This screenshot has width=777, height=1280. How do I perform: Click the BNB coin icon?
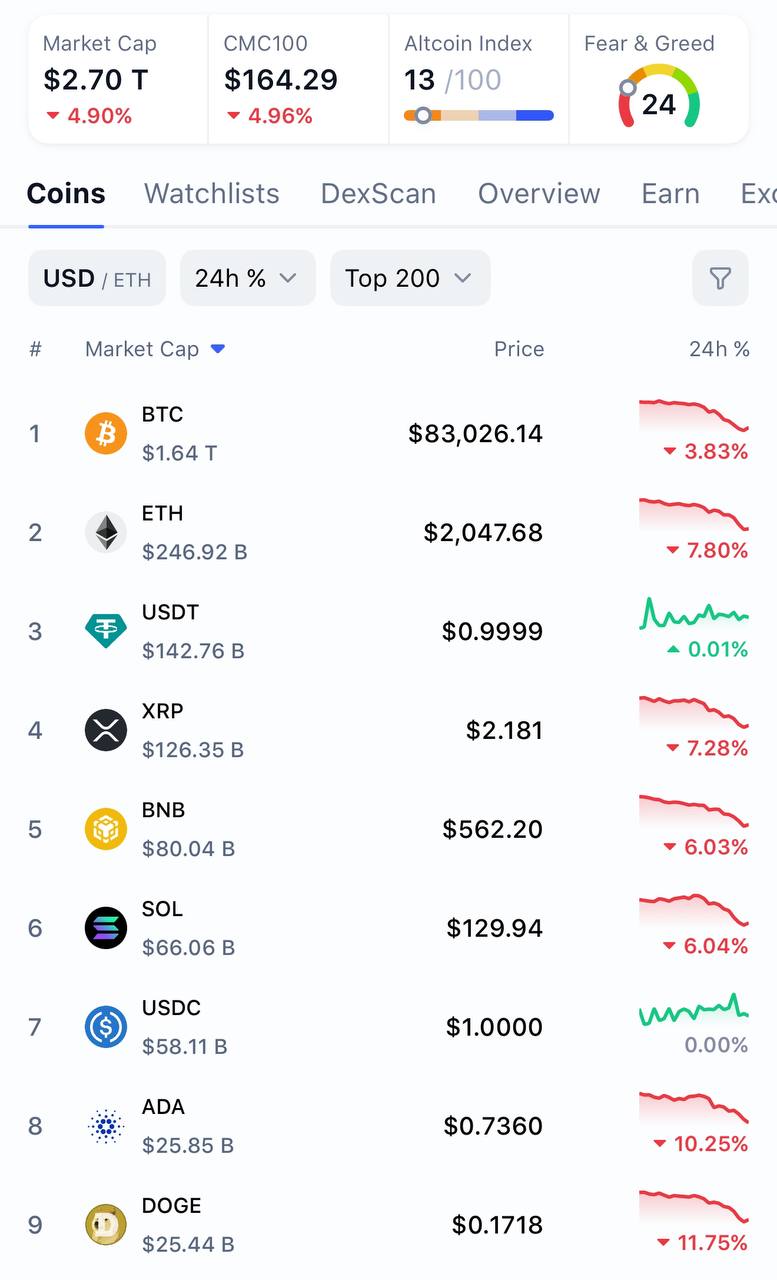(105, 829)
